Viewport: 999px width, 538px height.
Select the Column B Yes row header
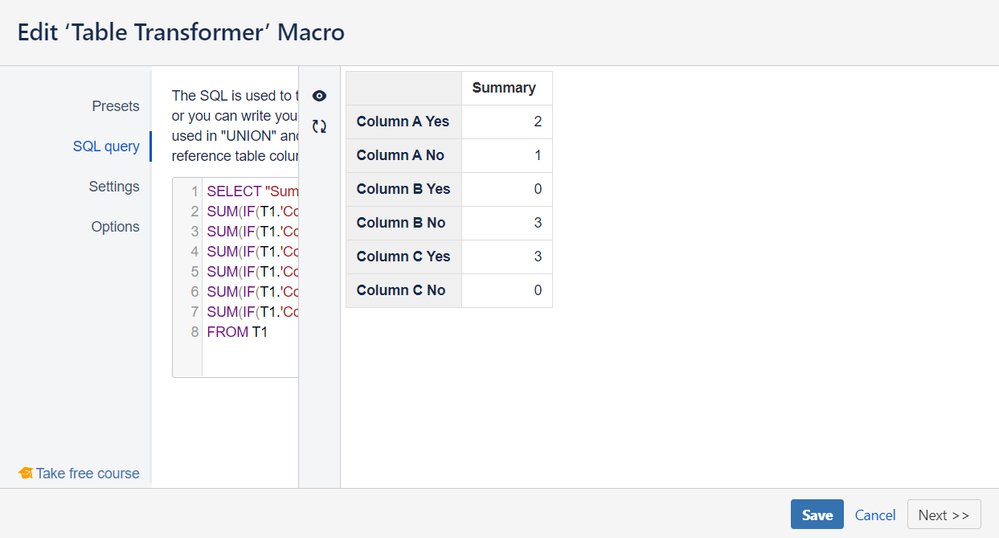click(403, 189)
